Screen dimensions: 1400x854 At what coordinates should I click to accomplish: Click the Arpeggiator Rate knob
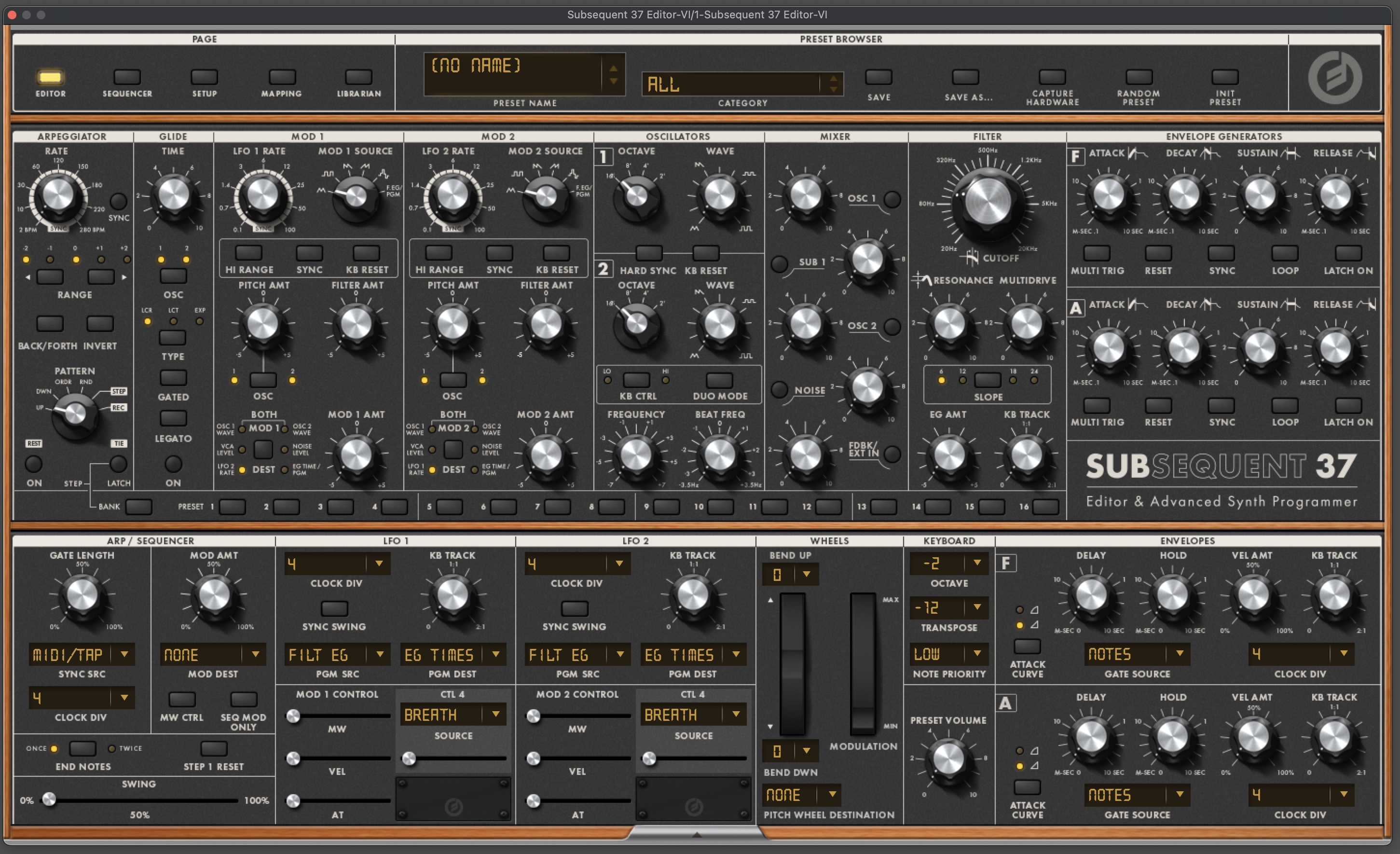coord(58,195)
